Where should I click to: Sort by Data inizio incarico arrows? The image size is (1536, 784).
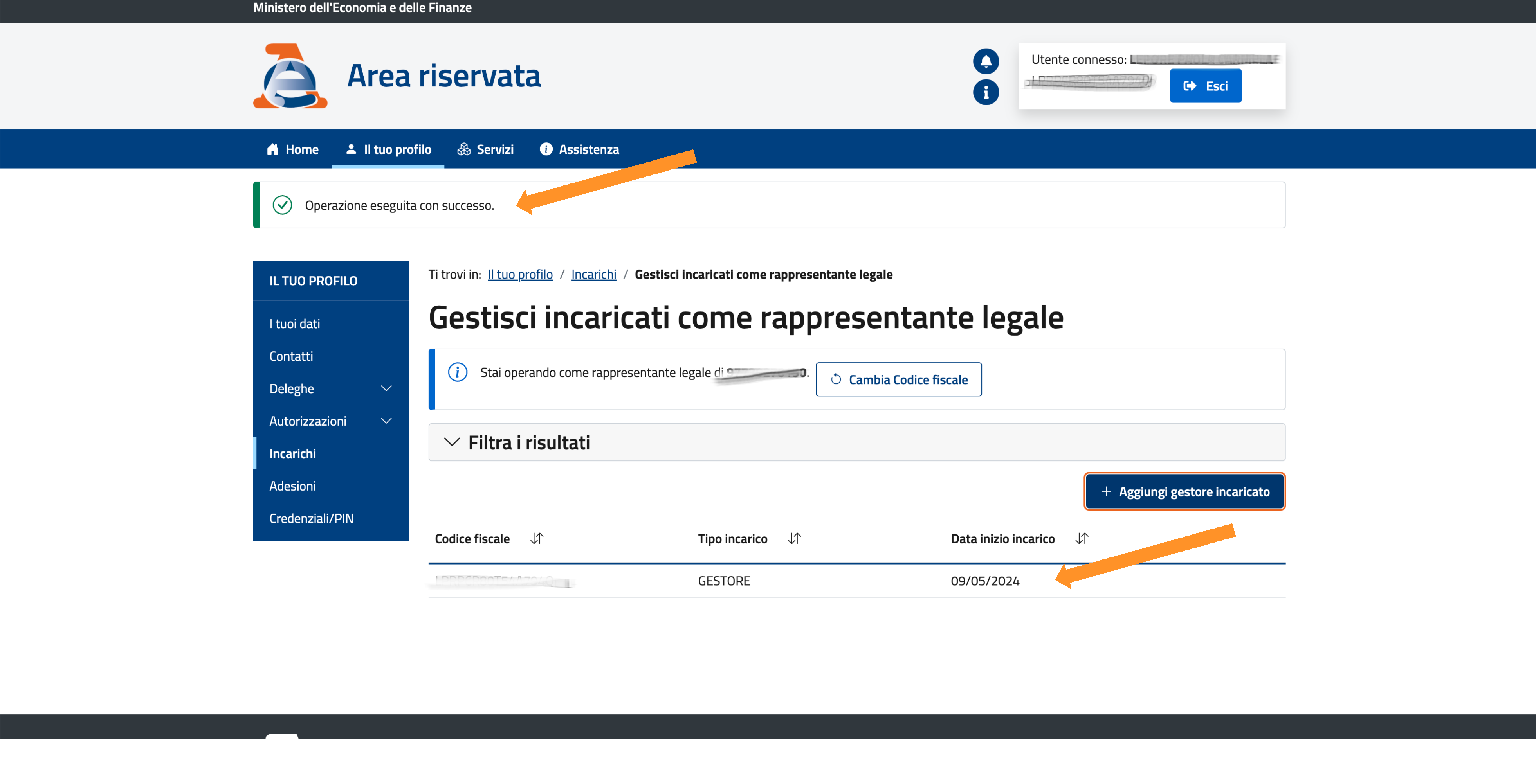coord(1081,539)
